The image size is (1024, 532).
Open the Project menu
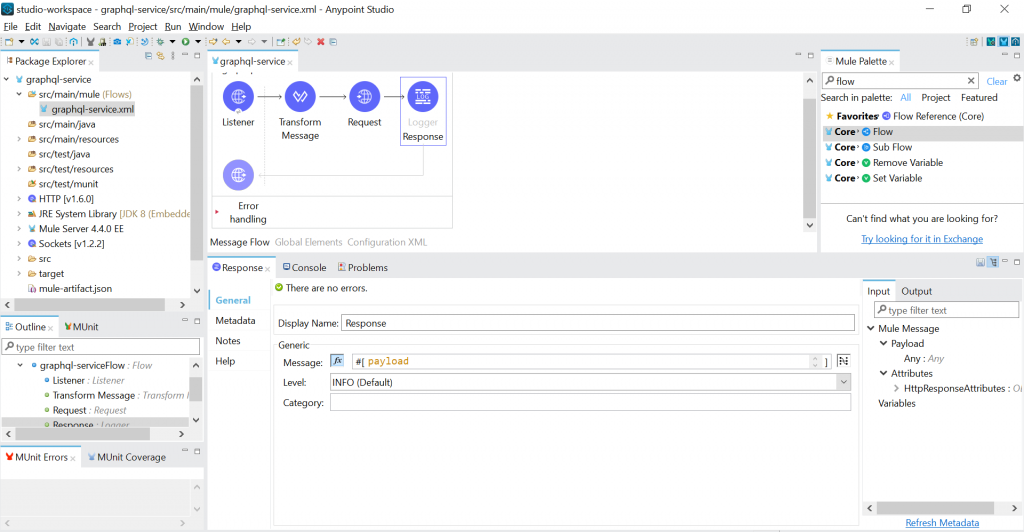click(142, 27)
